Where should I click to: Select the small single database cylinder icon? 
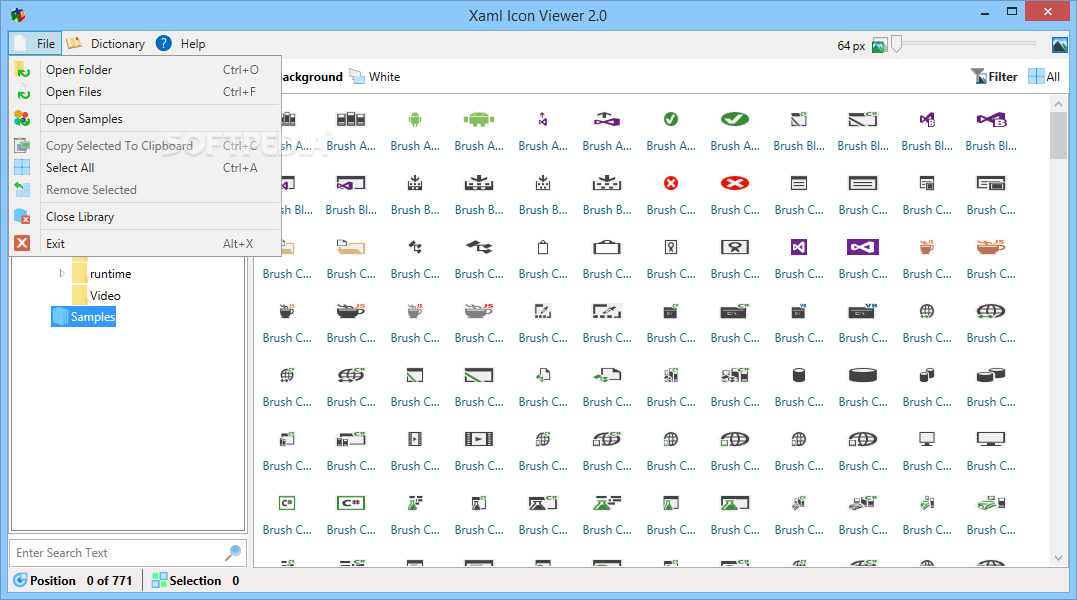[x=799, y=375]
